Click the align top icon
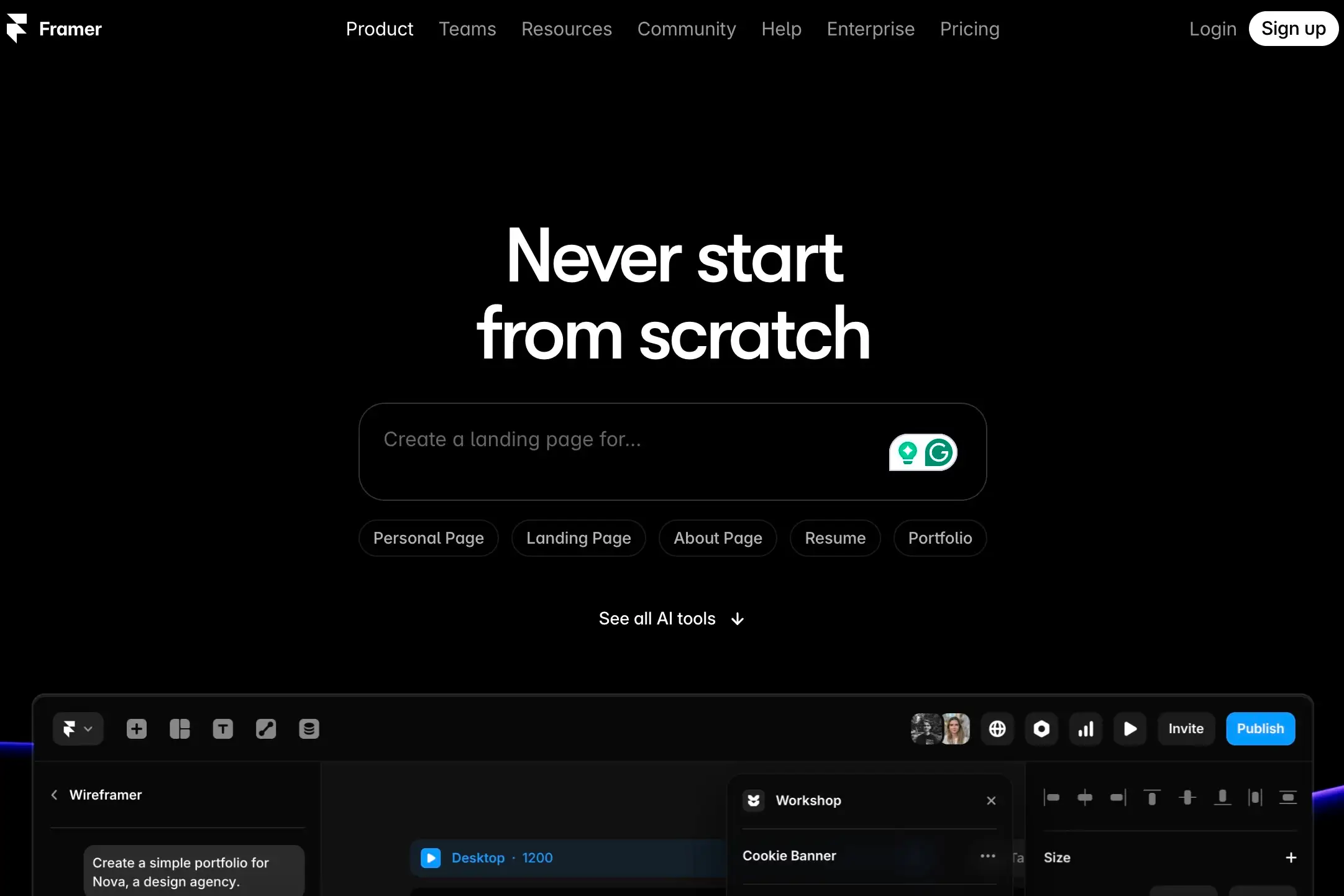The image size is (1344, 896). pyautogui.click(x=1152, y=798)
